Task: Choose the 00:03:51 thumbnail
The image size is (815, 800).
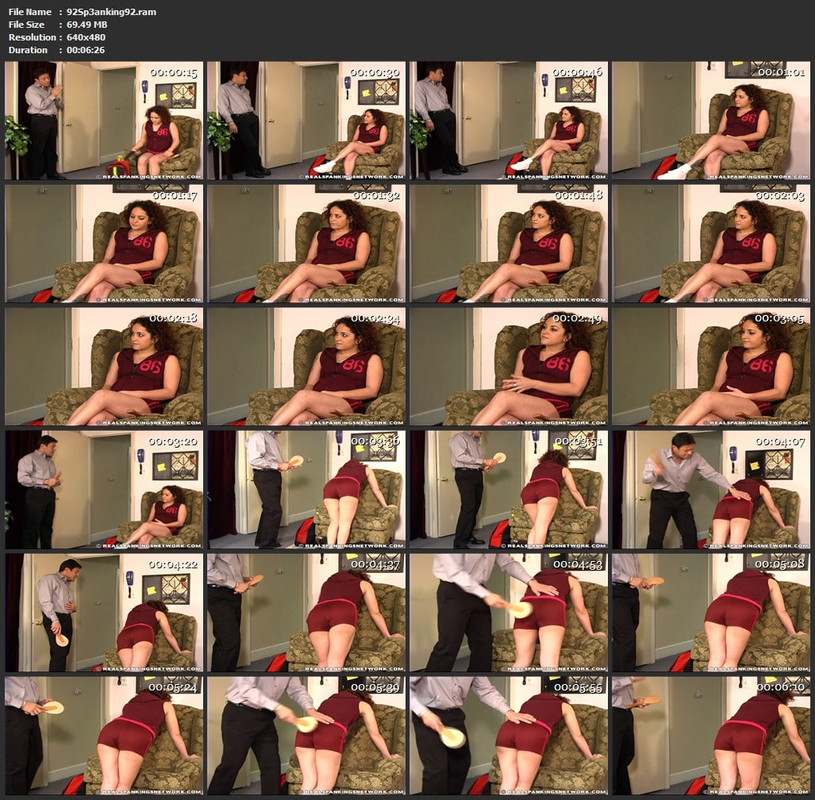Action: 509,490
